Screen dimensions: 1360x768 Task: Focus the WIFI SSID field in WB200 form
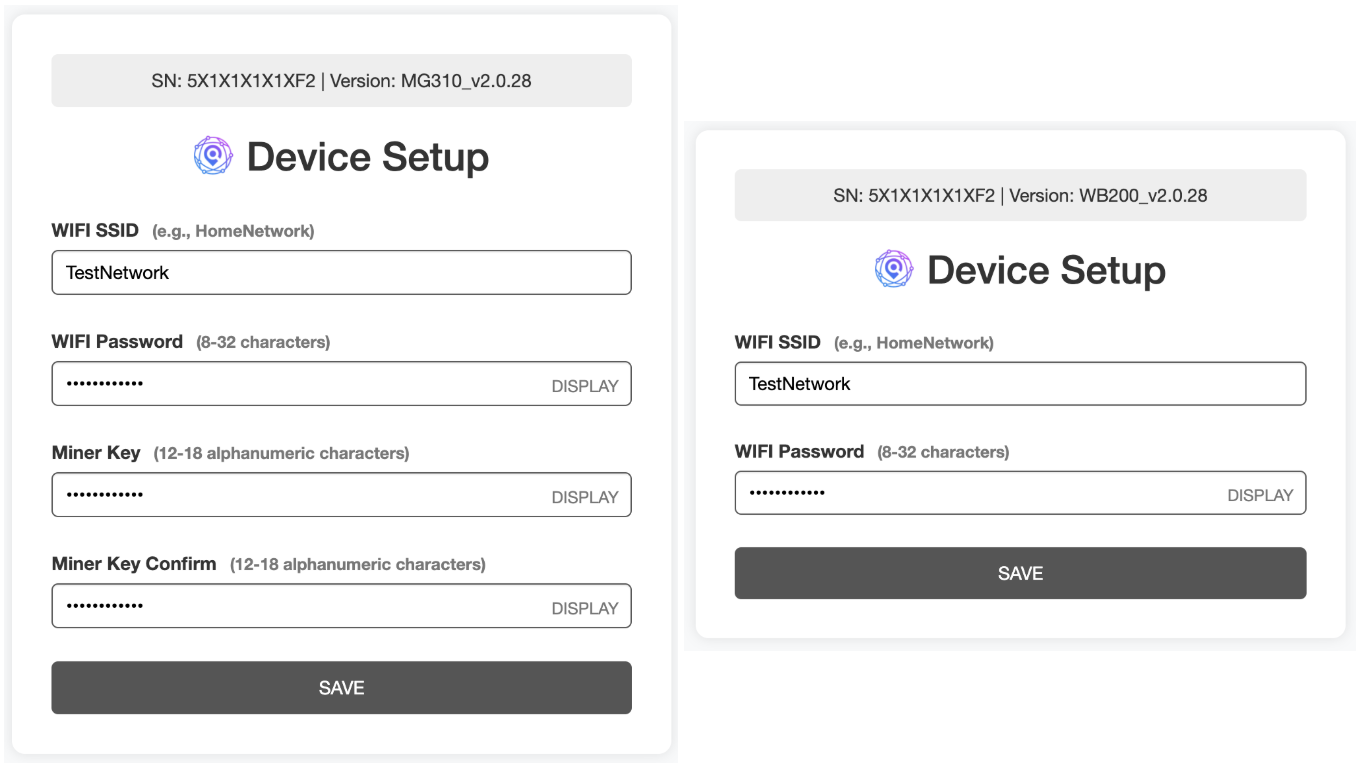click(x=1019, y=384)
